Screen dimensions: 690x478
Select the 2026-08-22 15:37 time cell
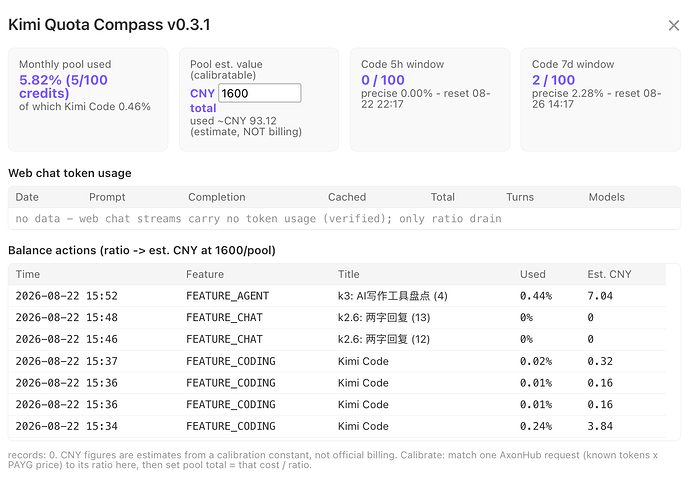coord(66,361)
